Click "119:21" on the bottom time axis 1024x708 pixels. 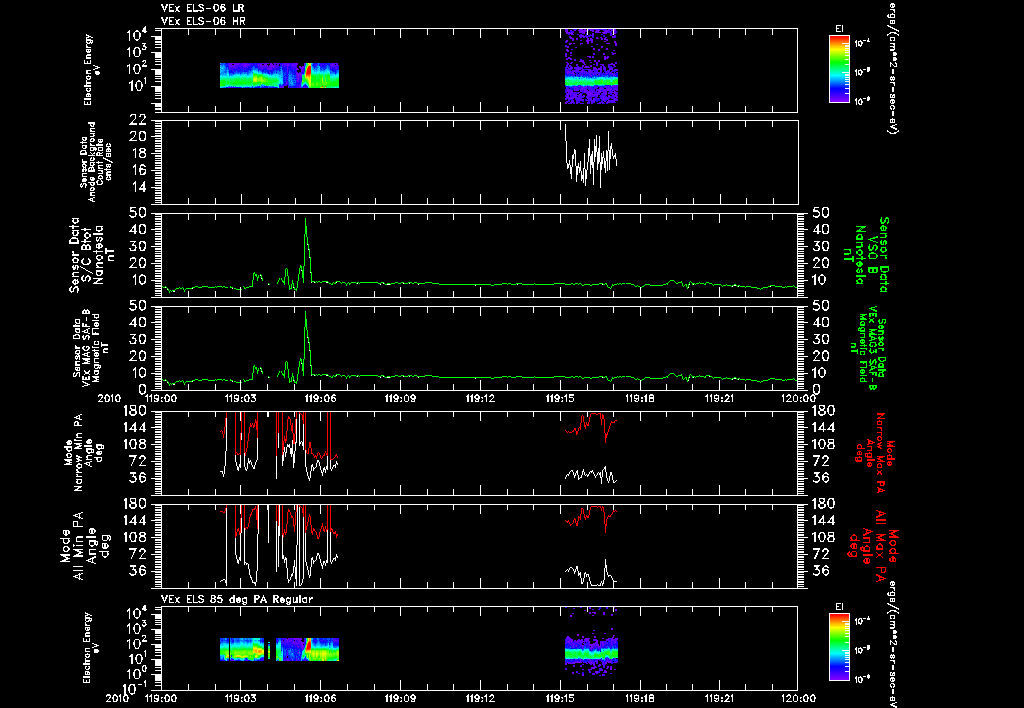click(720, 698)
